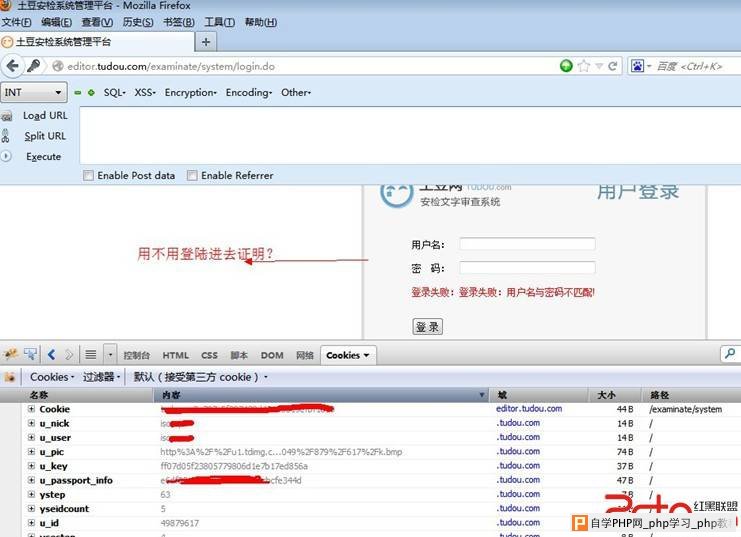Switch to Firebug DOM tab
The width and height of the screenshot is (741, 537).
pyautogui.click(x=272, y=355)
